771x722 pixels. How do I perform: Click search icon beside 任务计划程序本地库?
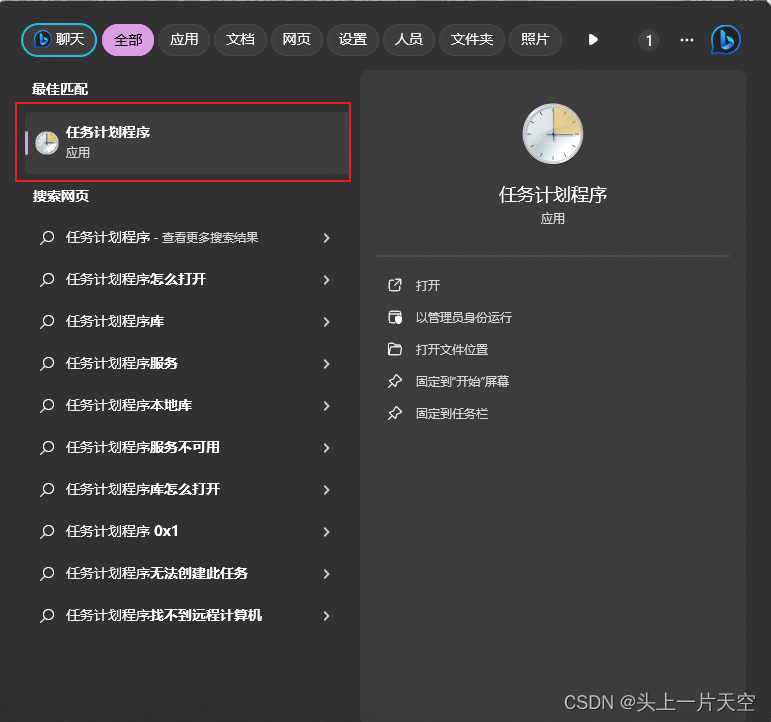point(47,405)
